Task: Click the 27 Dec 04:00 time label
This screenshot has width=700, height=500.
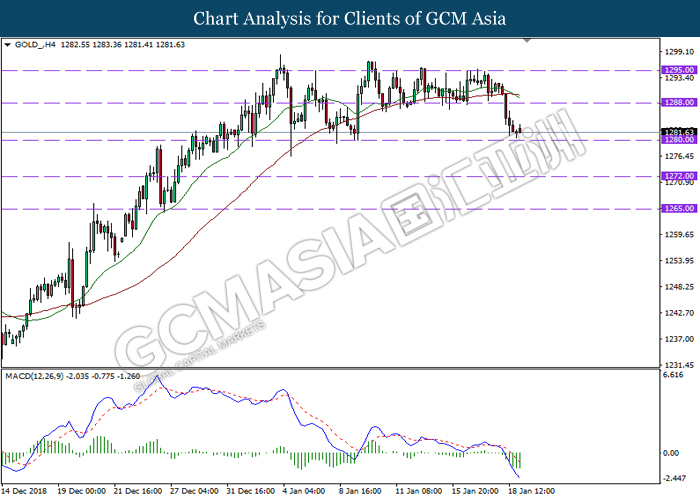Action: [194, 491]
